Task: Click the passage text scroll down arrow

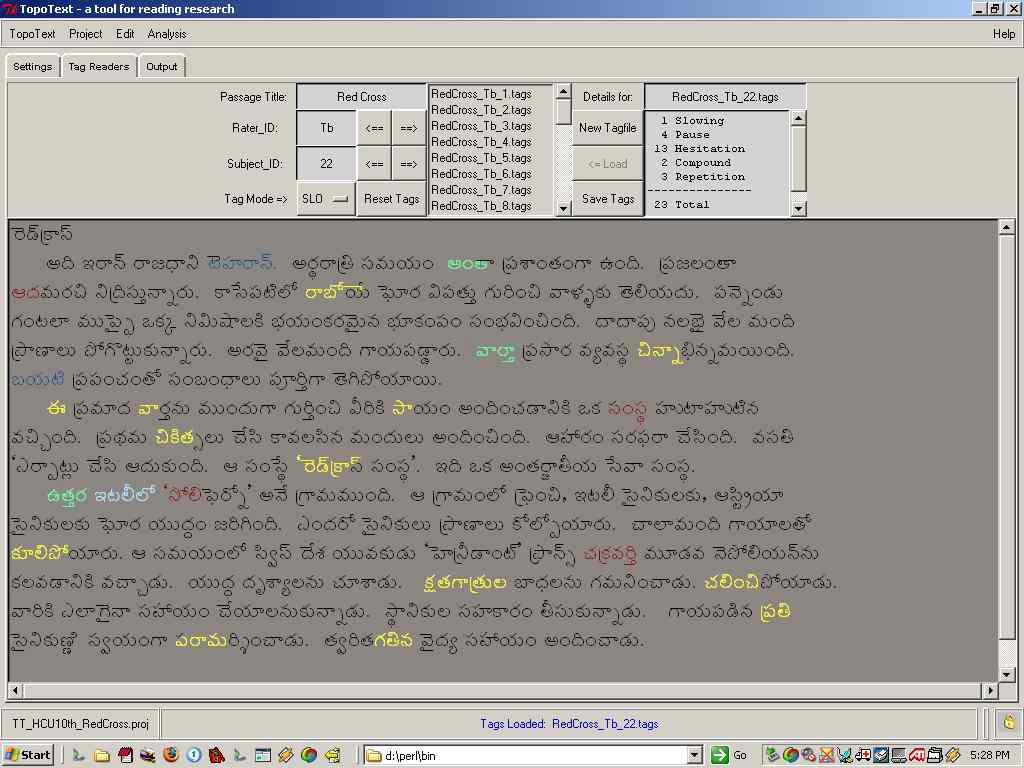Action: (1006, 675)
